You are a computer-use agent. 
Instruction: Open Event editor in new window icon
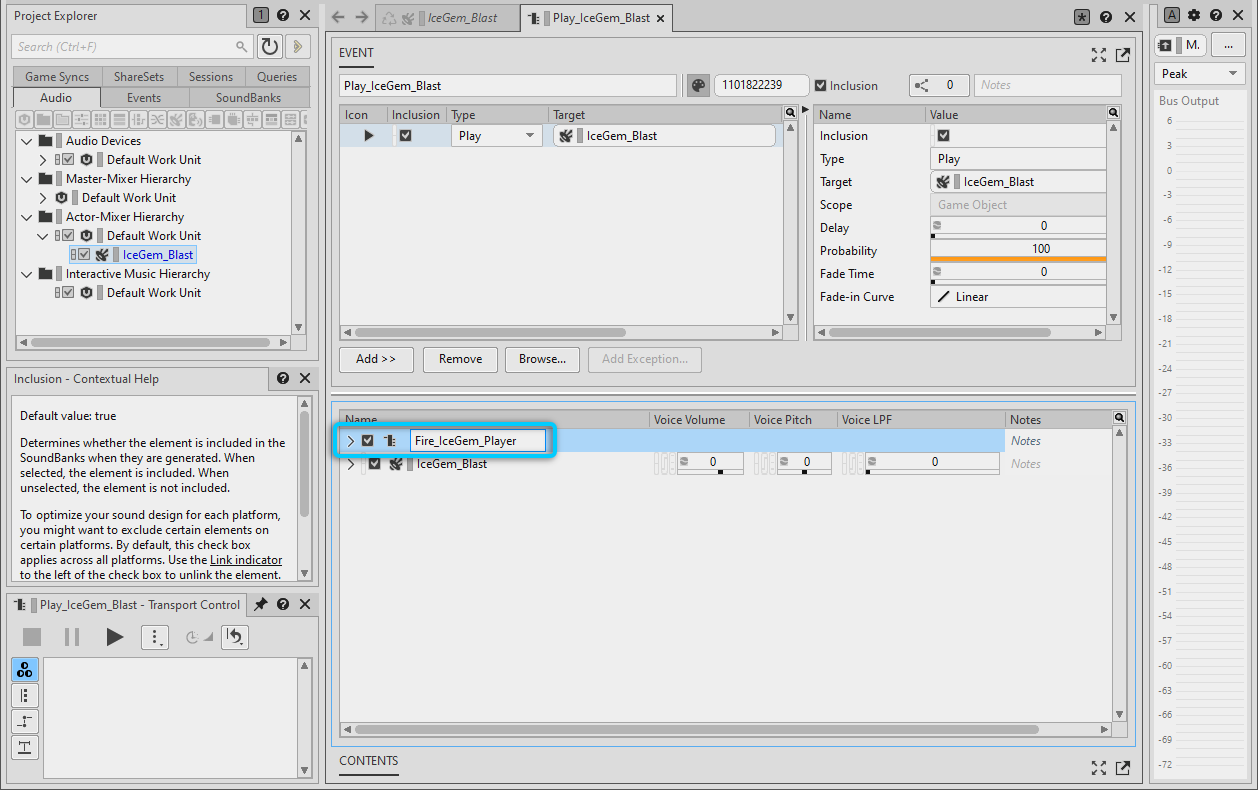1123,55
